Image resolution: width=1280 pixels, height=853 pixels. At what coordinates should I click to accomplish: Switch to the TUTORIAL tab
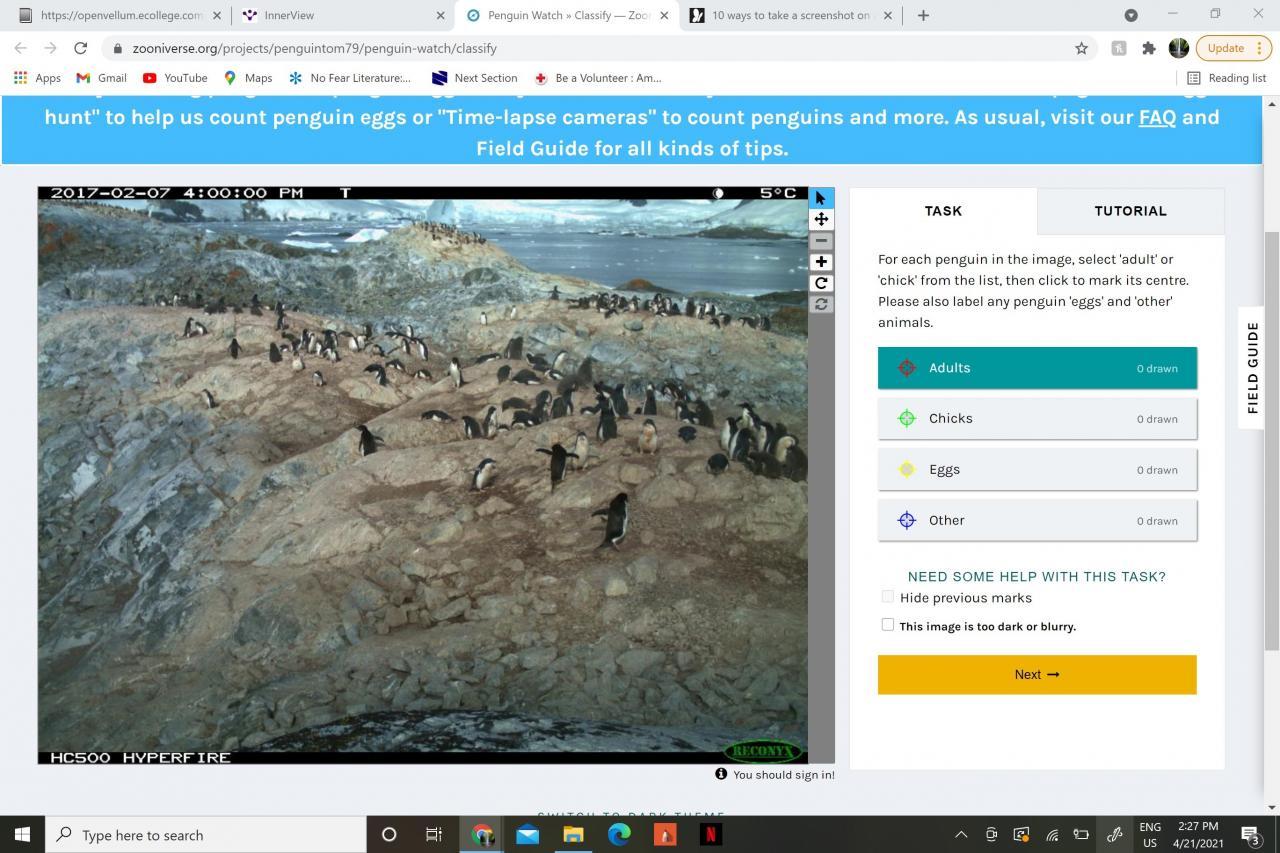(x=1130, y=211)
